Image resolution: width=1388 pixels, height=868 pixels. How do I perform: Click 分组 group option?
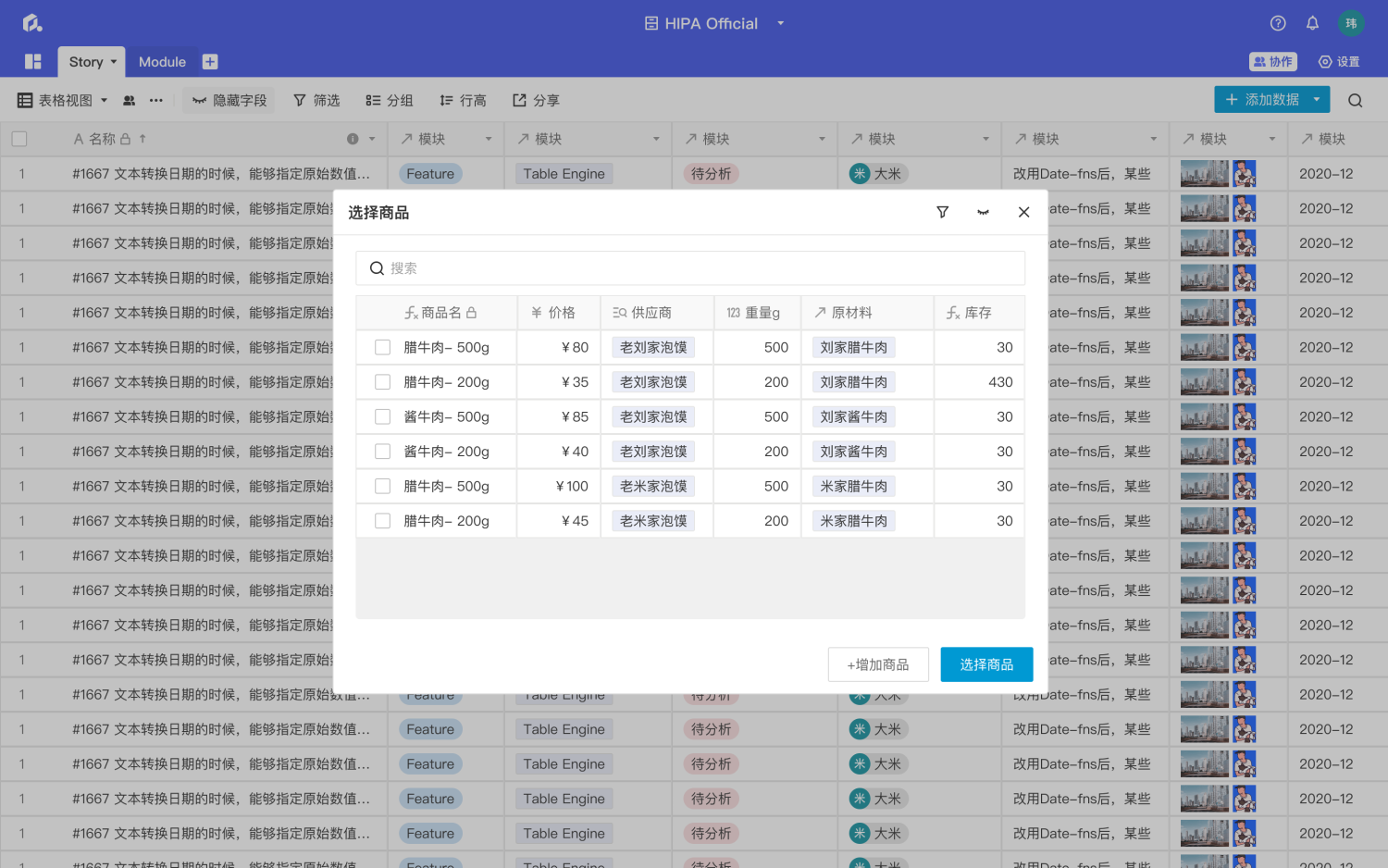pos(389,100)
